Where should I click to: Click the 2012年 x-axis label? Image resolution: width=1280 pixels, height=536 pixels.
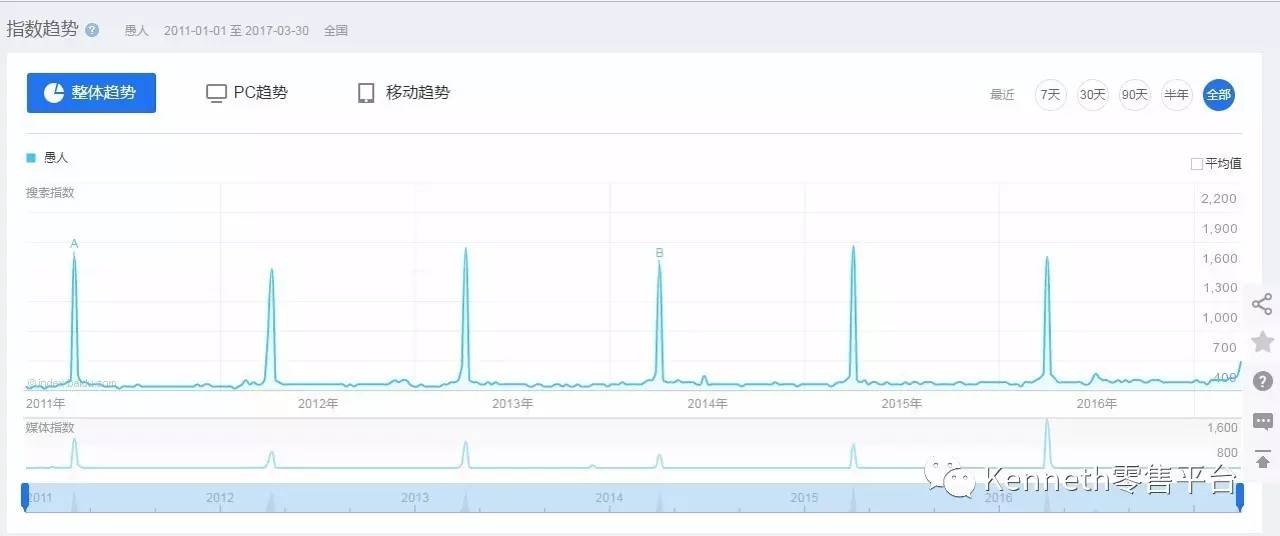click(x=319, y=404)
